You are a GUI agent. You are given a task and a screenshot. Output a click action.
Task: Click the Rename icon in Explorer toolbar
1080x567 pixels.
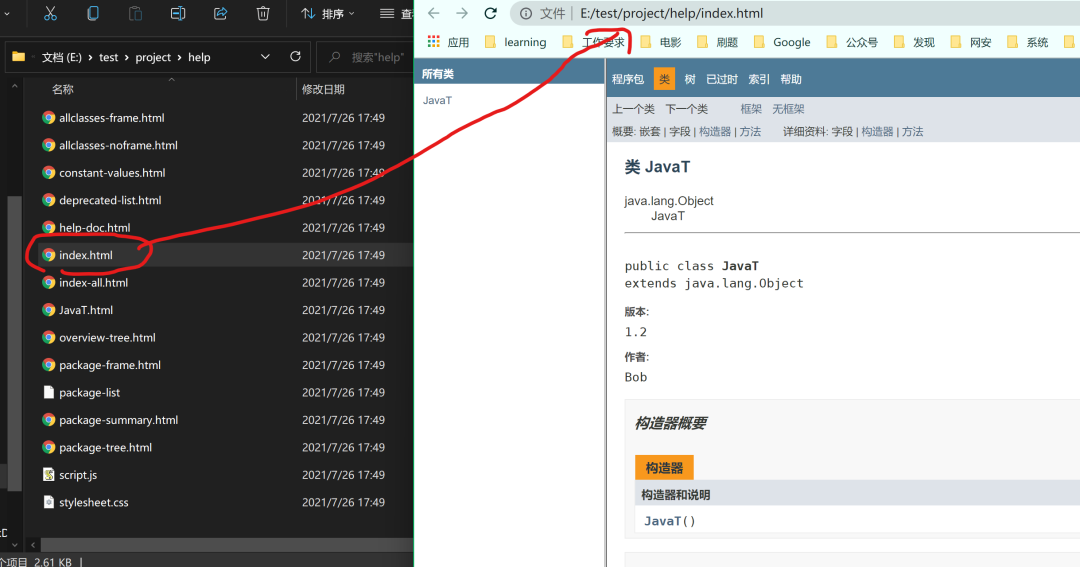tap(178, 13)
